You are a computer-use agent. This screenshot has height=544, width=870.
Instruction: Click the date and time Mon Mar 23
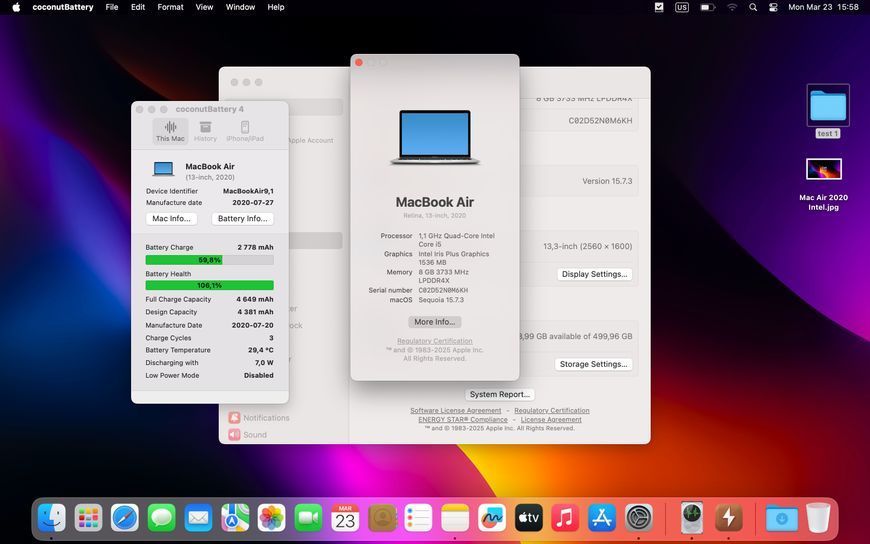(823, 7)
